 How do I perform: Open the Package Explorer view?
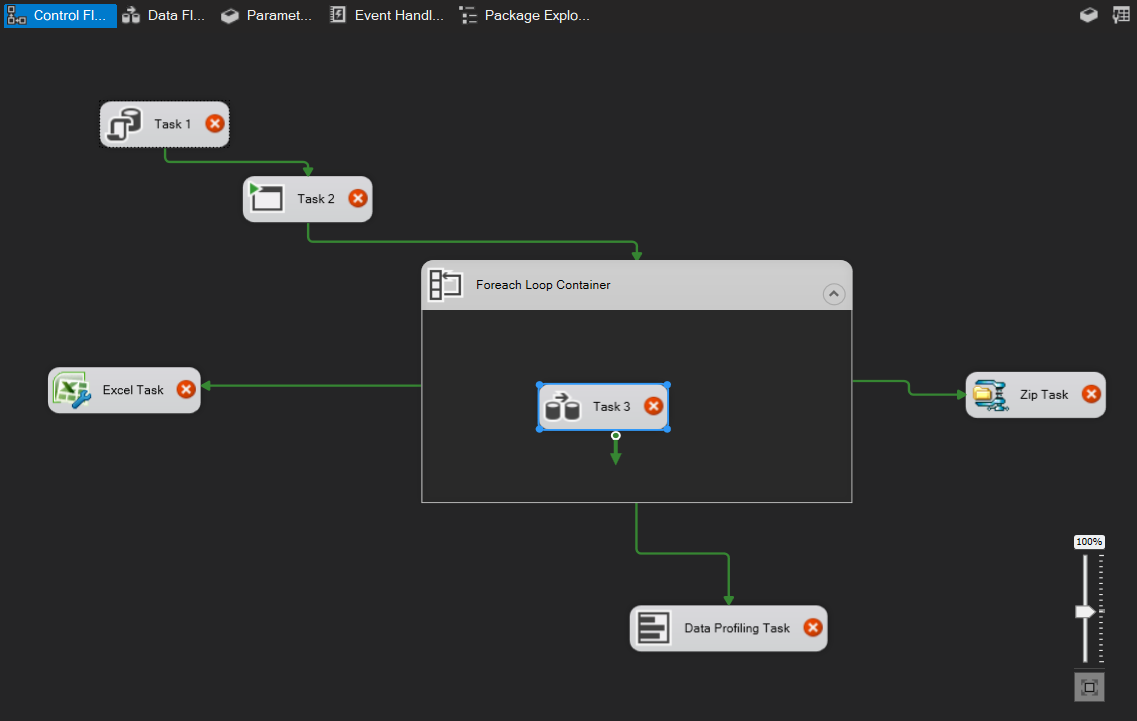(x=524, y=15)
